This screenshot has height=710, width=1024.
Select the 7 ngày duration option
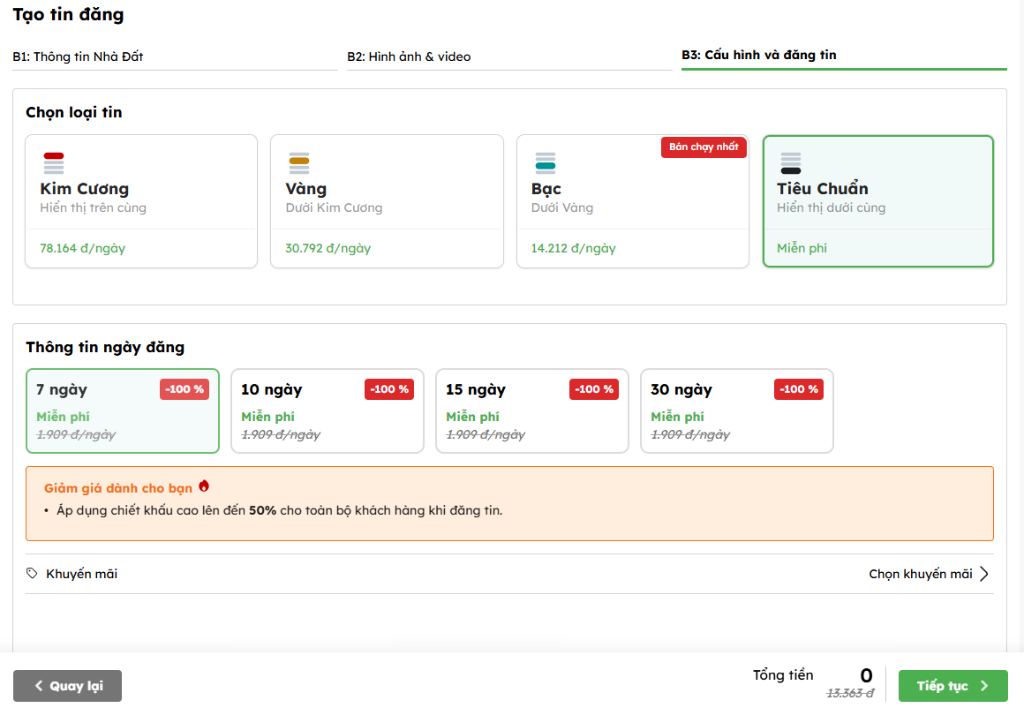tap(122, 411)
